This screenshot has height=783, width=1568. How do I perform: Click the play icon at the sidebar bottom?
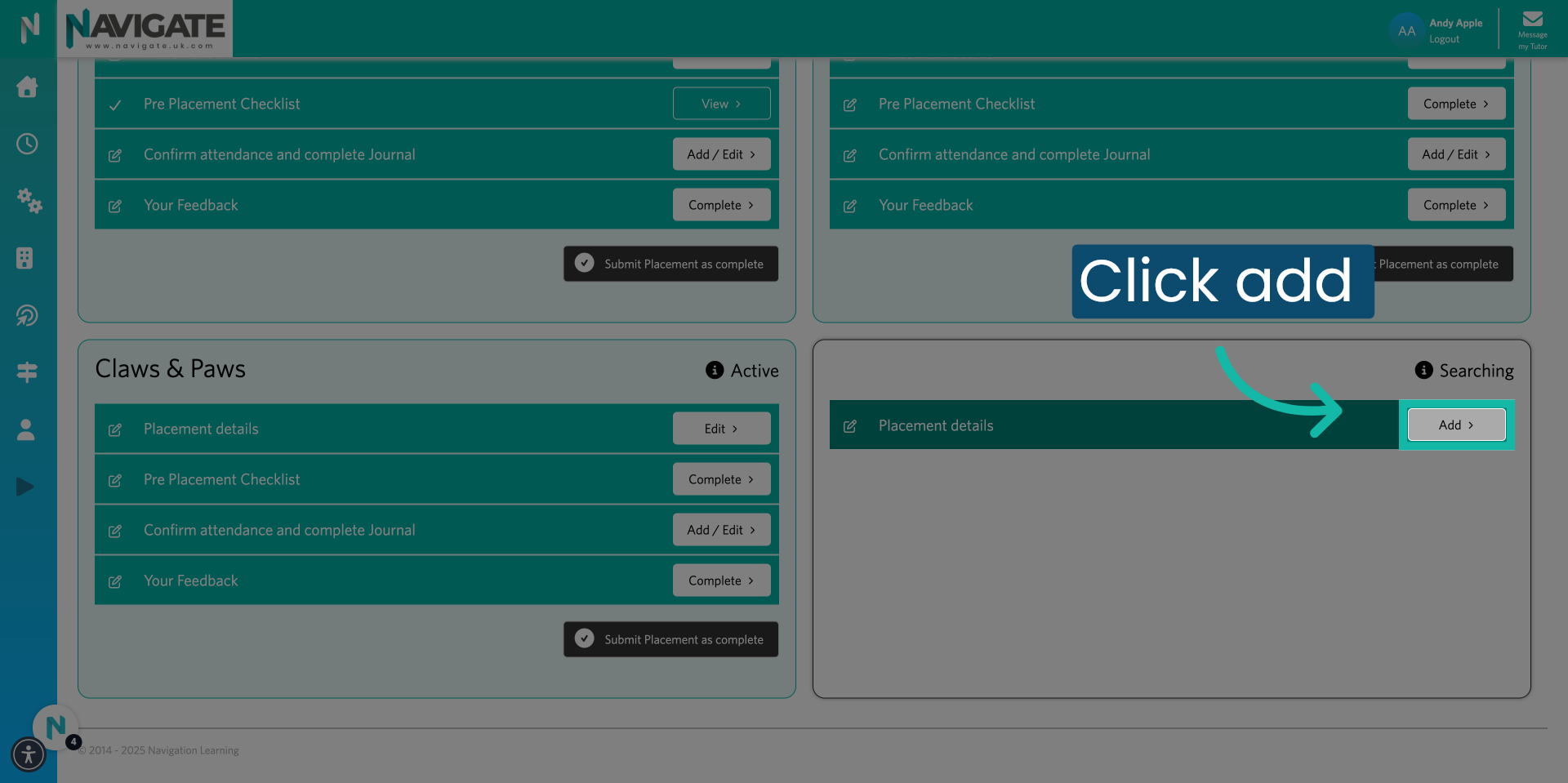click(x=24, y=487)
